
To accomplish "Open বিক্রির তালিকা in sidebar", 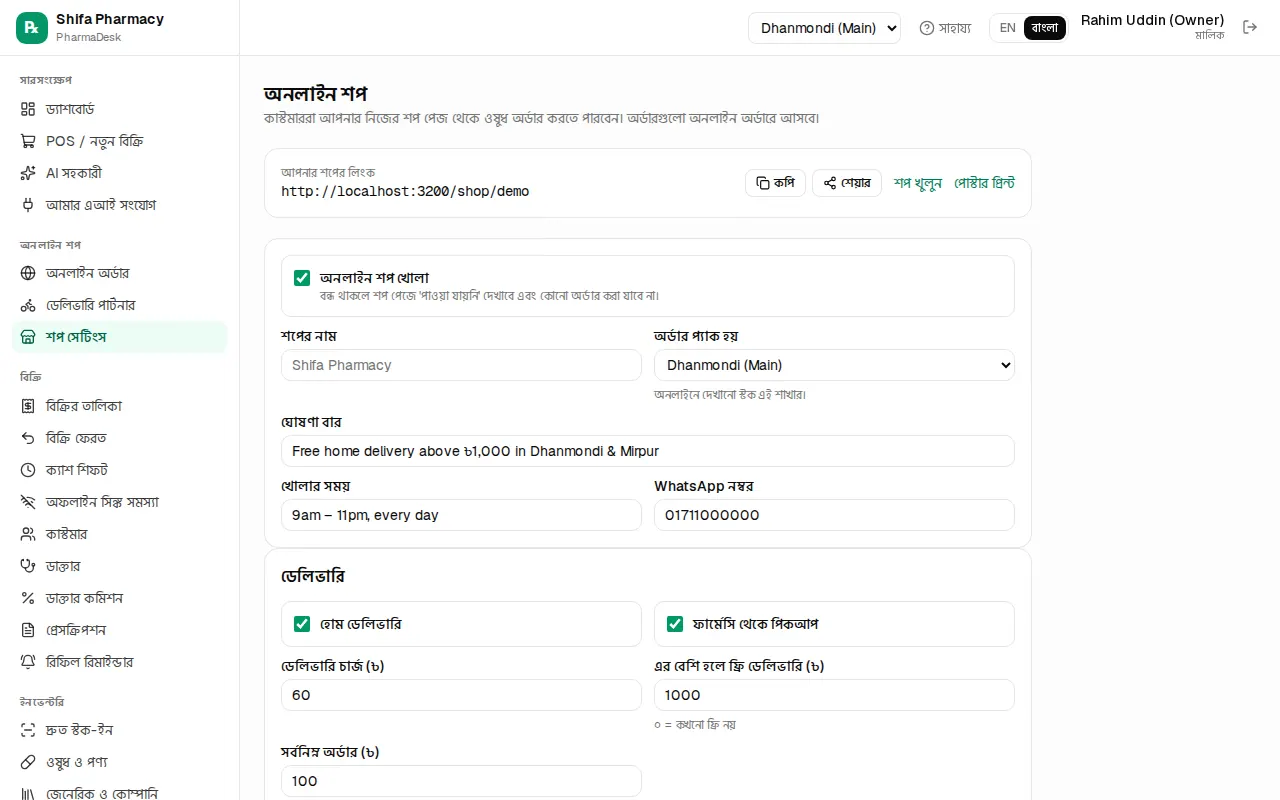I will pyautogui.click(x=119, y=406).
